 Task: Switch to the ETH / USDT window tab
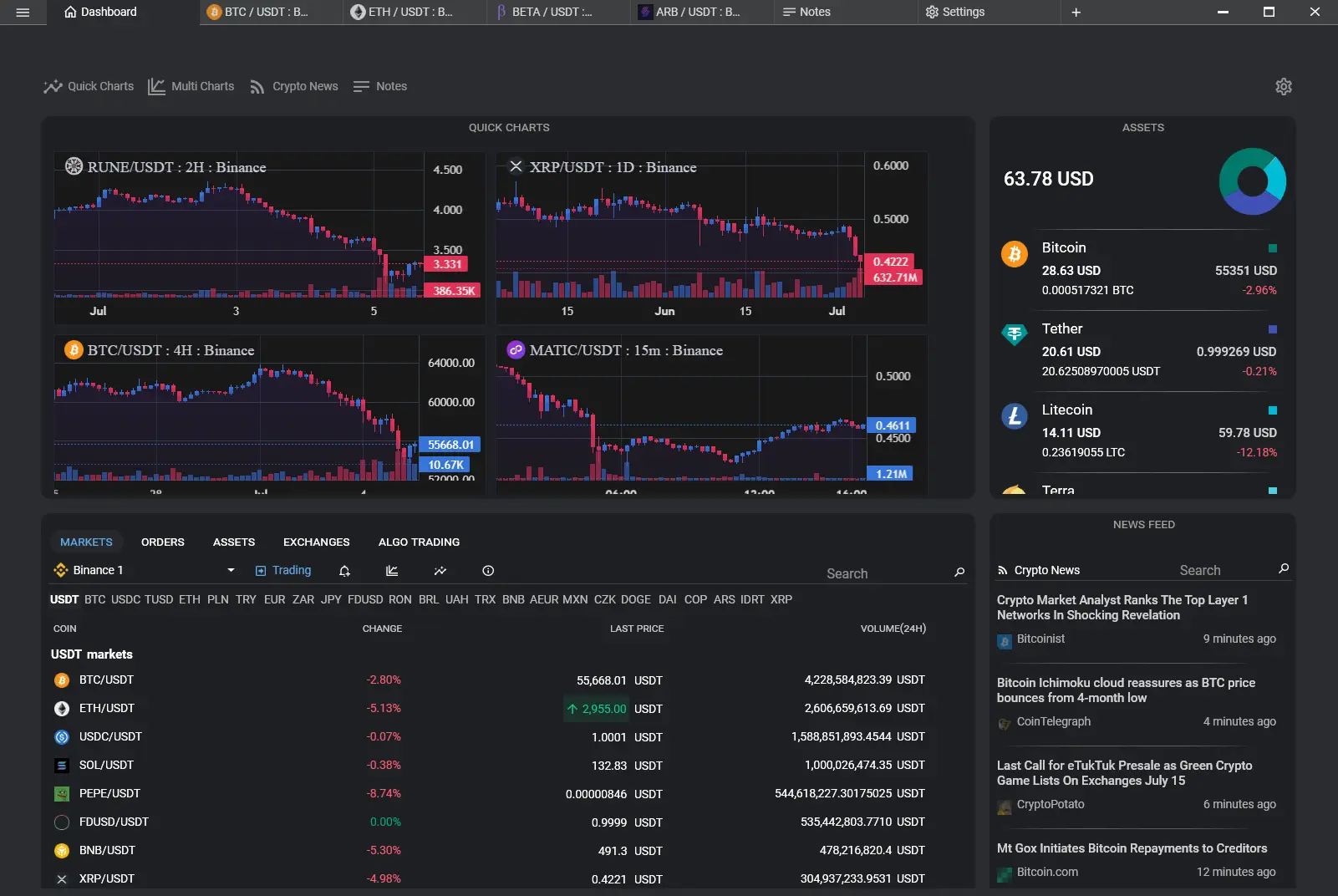click(415, 13)
